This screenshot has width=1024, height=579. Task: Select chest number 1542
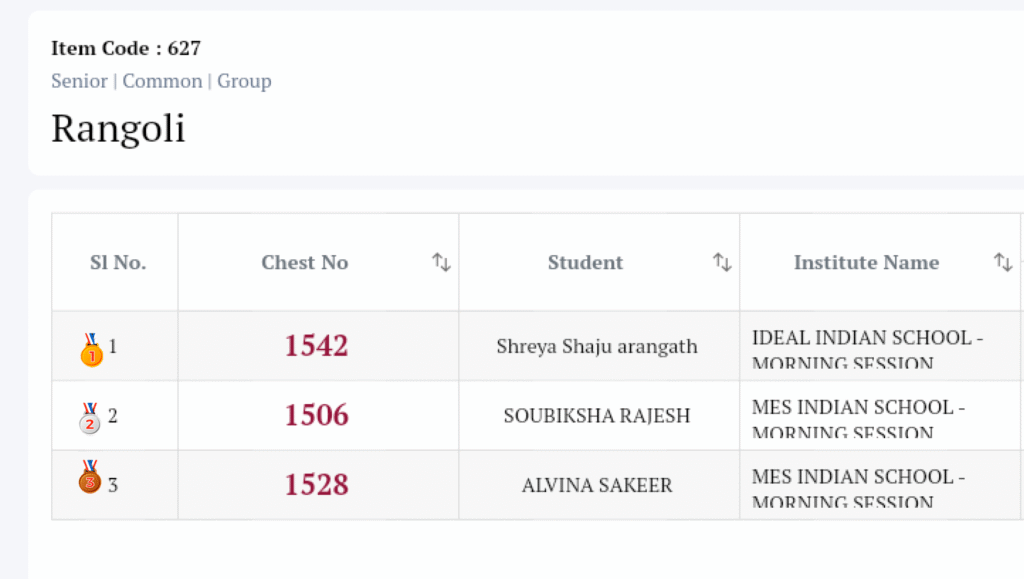(x=316, y=346)
